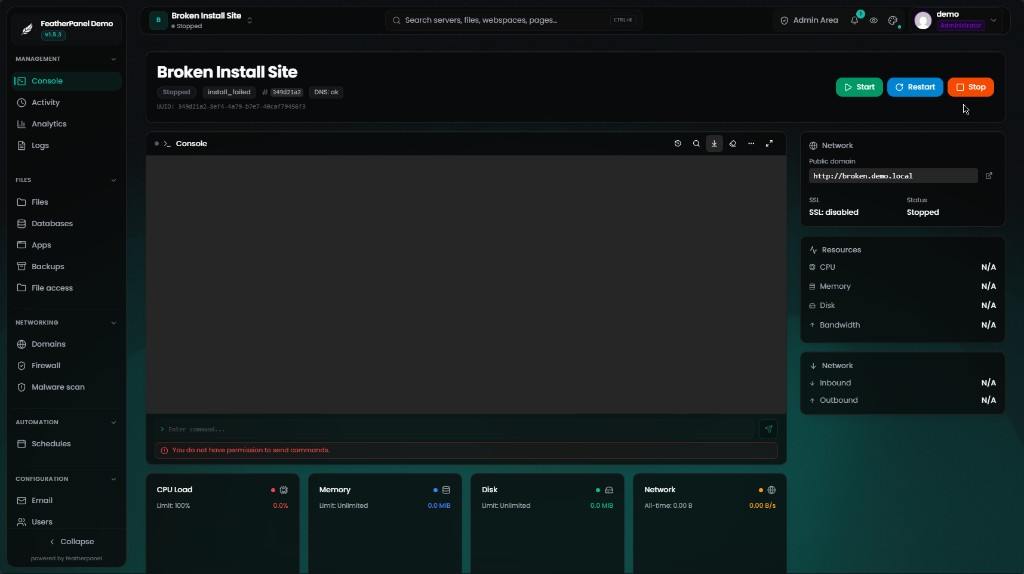Screen dimensions: 1024x574
Task: Open Firewall in sidebar
Action: (x=67, y=366)
